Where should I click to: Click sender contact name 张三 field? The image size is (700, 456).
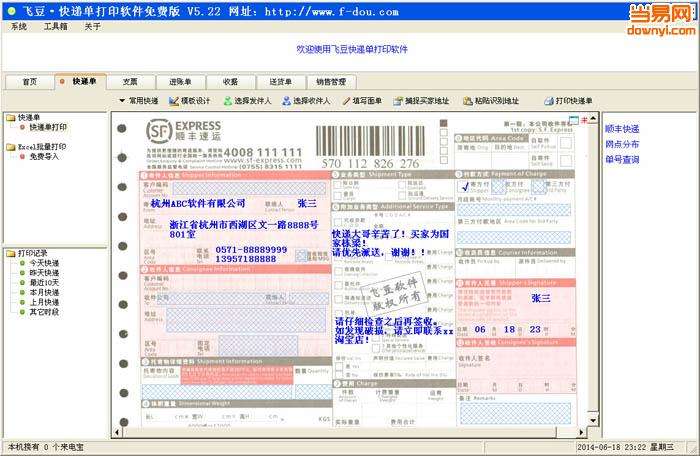pos(307,204)
